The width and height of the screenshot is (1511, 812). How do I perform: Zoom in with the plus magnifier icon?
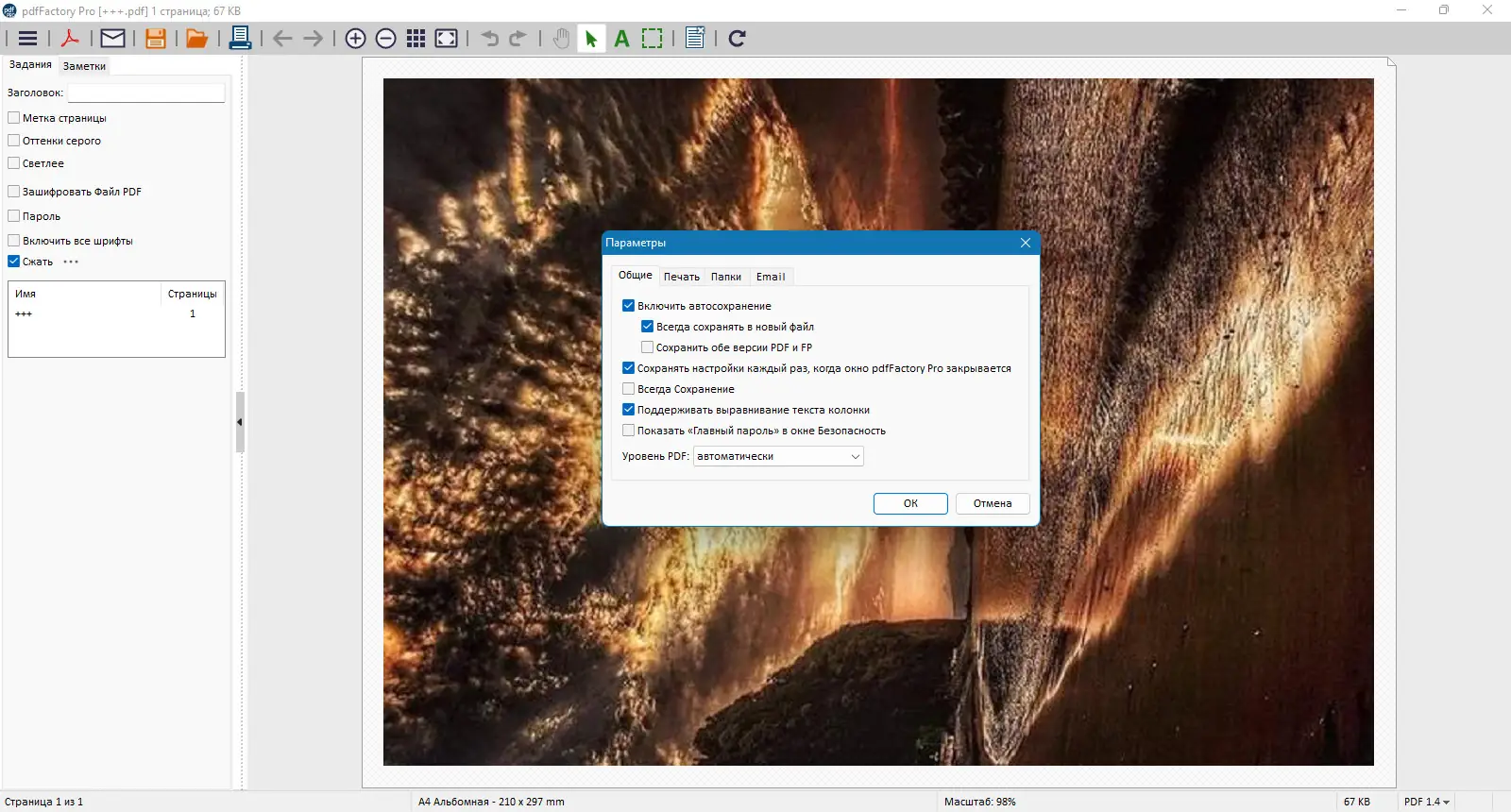pyautogui.click(x=356, y=39)
